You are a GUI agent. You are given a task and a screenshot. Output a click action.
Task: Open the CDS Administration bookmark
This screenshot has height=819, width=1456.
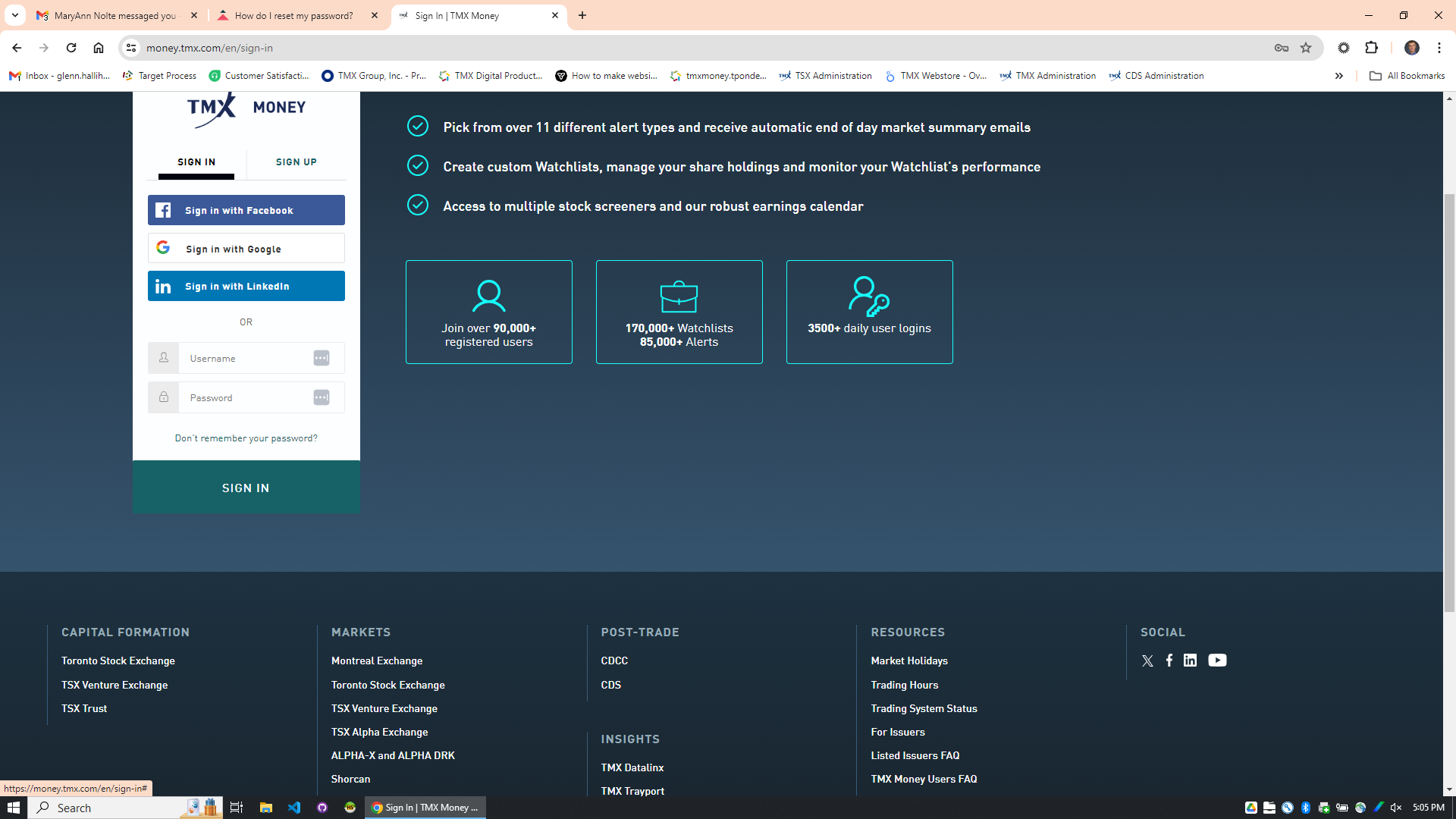1156,76
